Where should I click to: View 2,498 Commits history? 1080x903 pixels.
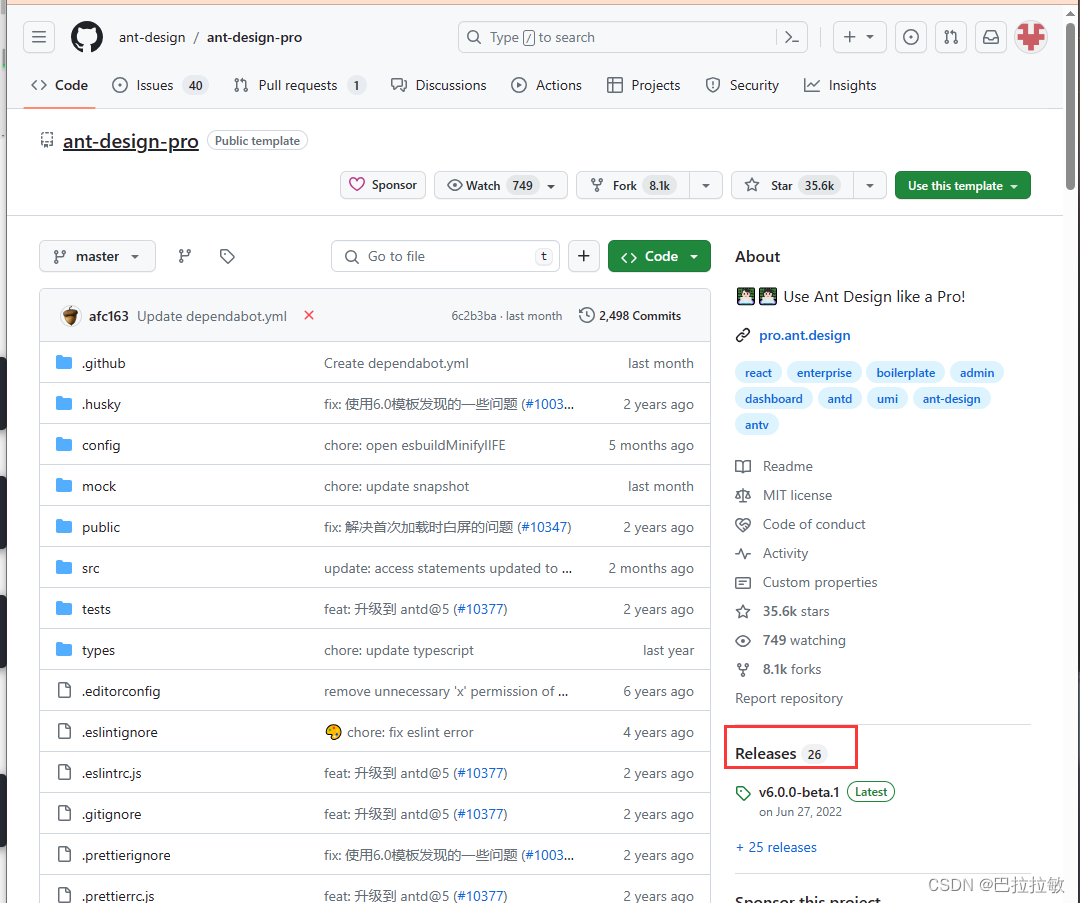[x=630, y=315]
